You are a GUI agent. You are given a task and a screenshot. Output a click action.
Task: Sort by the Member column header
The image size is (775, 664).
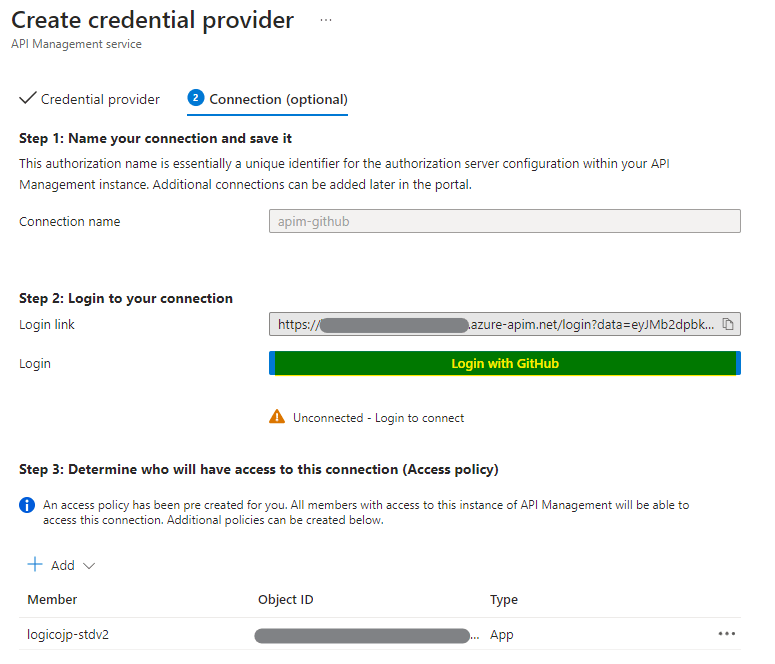[52, 599]
